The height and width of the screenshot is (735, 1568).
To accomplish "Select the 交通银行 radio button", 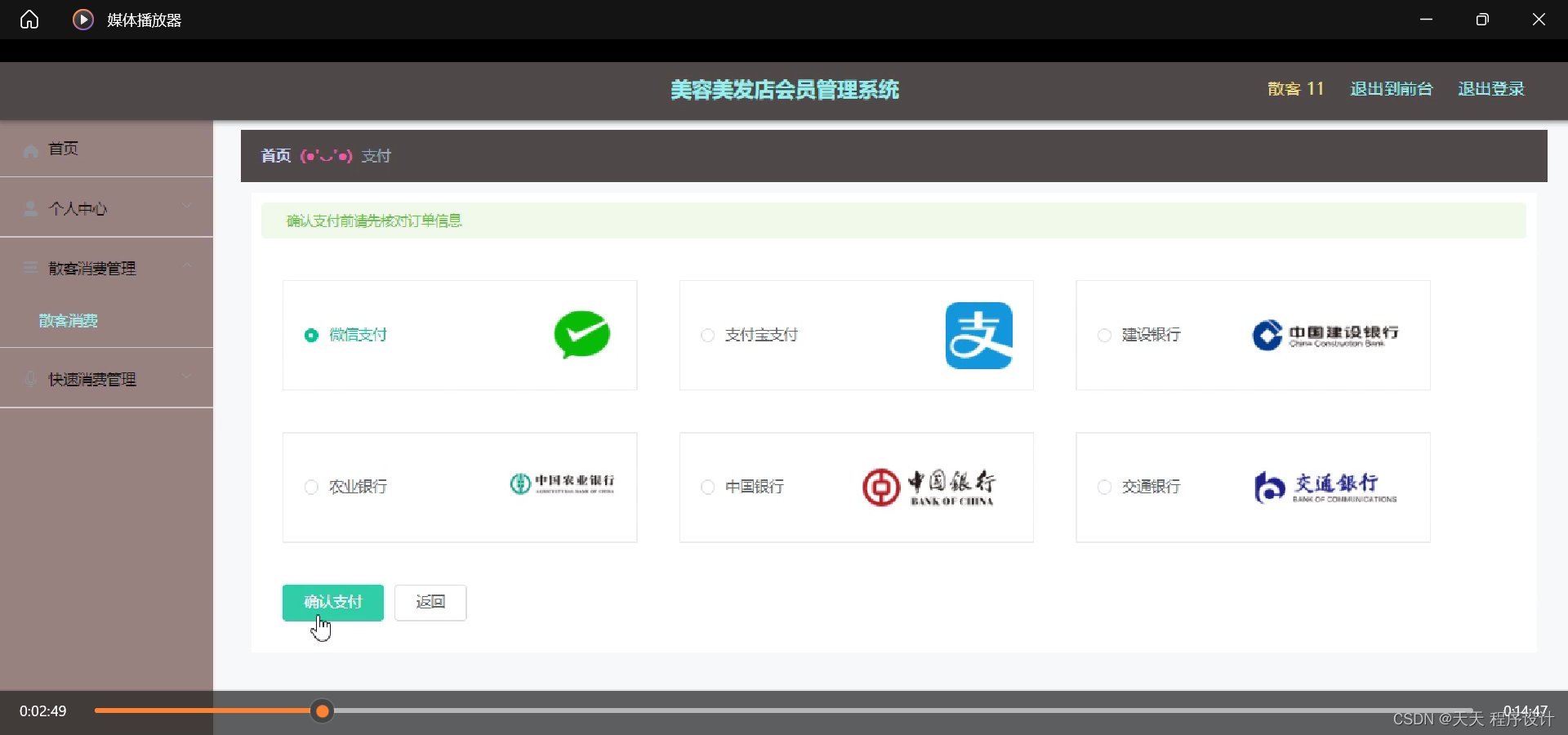I will click(x=1105, y=488).
